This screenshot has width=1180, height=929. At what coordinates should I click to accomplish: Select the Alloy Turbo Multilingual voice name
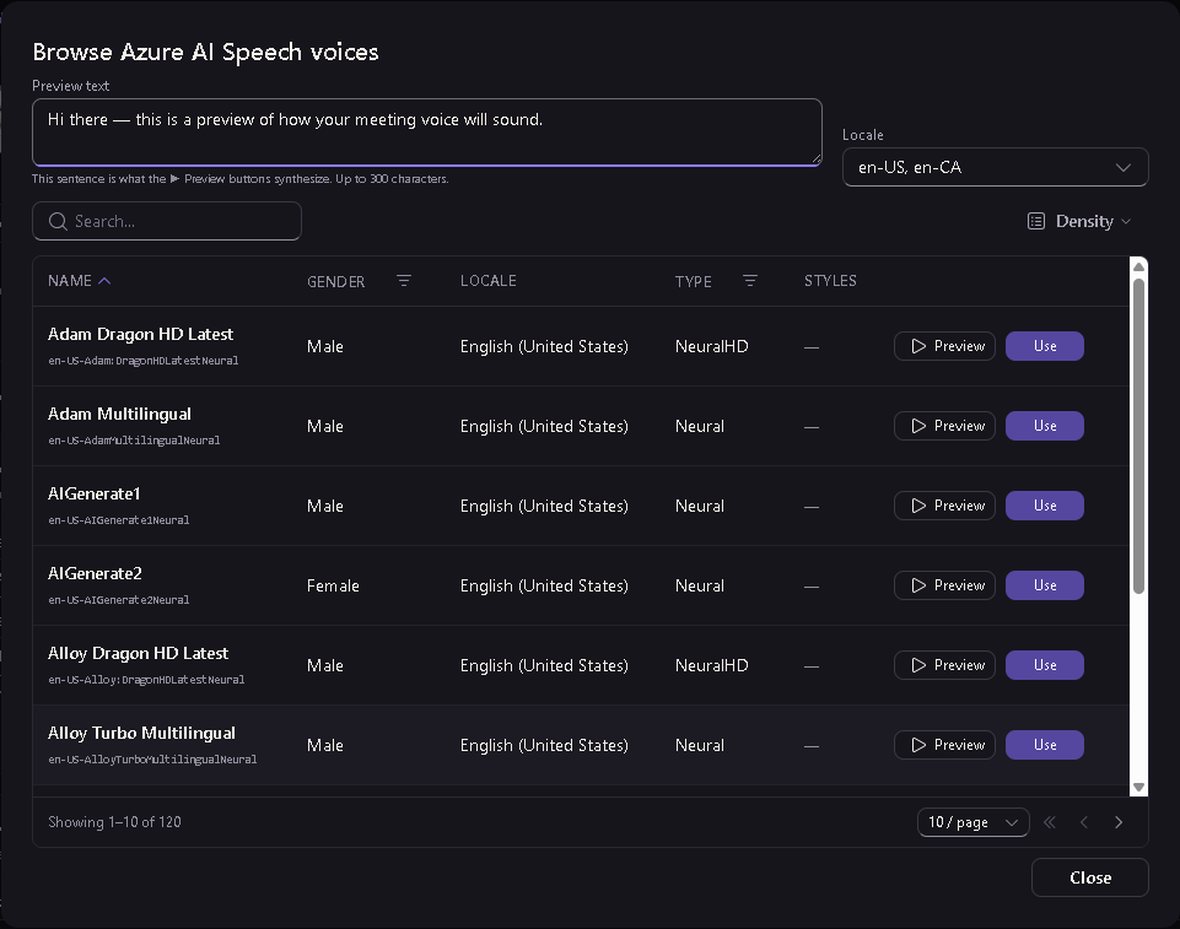[x=141, y=733]
